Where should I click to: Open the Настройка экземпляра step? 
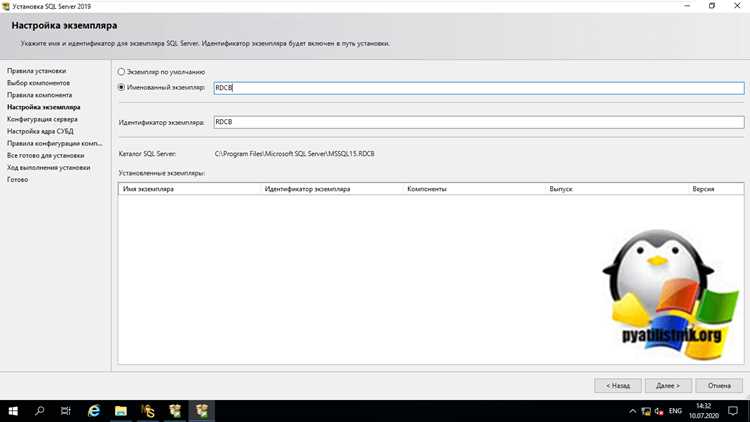(x=44, y=107)
